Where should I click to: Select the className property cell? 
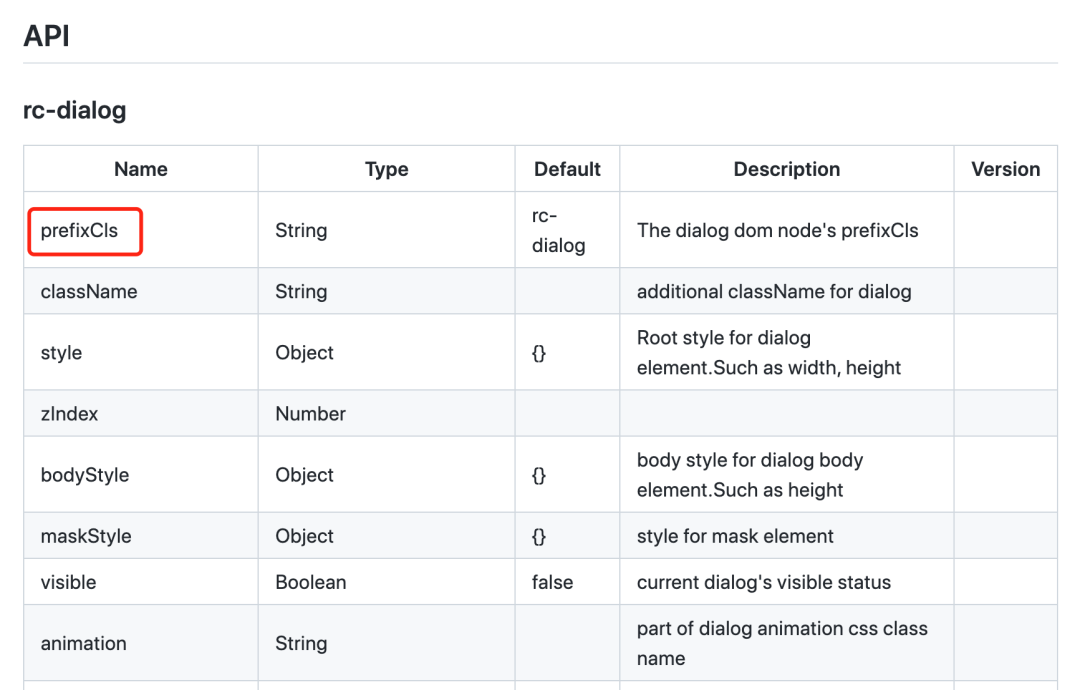(x=89, y=292)
